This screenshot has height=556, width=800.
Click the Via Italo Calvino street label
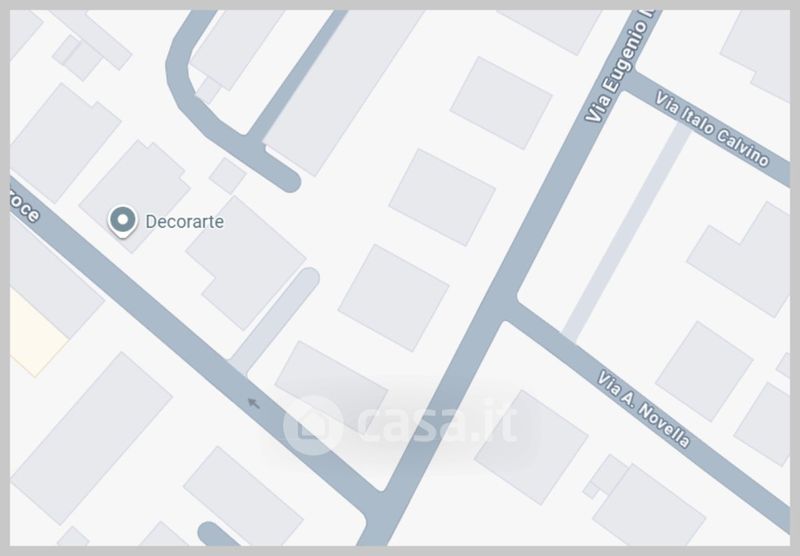point(712,129)
